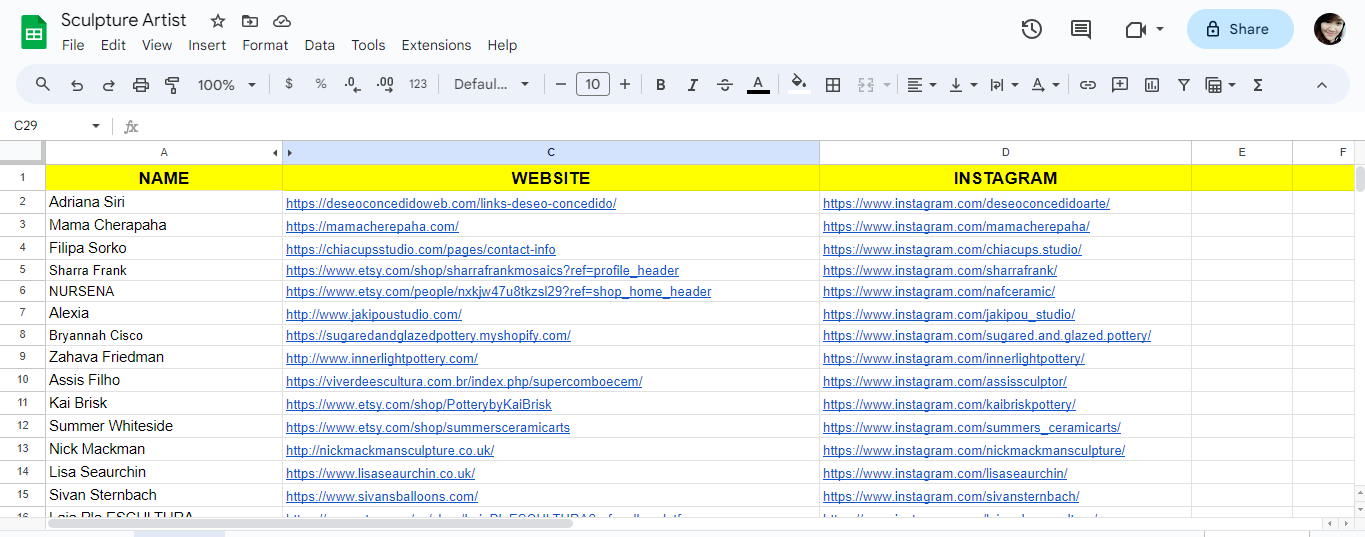Star the Sculpture Artist document
This screenshot has height=537, width=1365.
218,21
